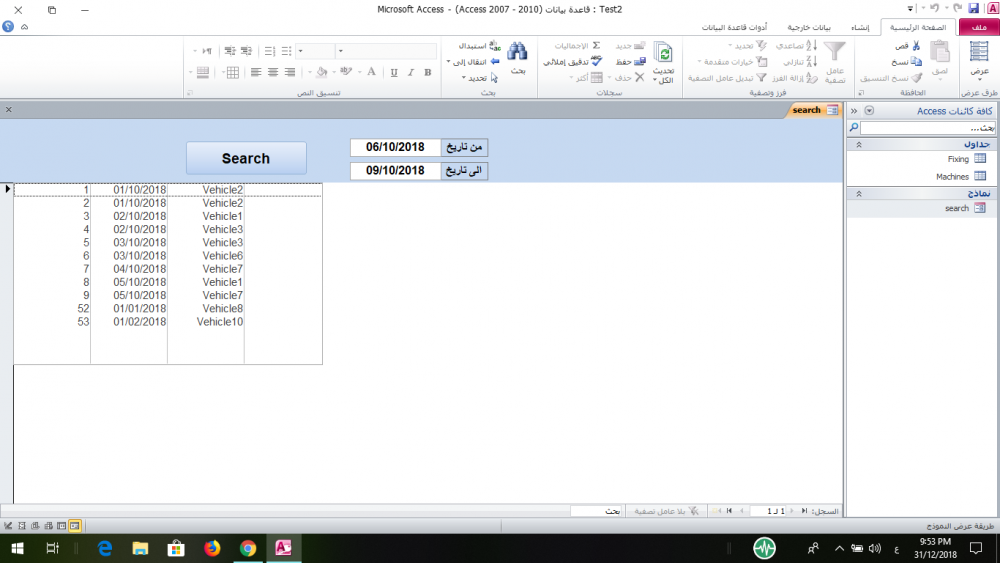
Task: Open the Fixing table in navigation pane
Action: coord(958,159)
